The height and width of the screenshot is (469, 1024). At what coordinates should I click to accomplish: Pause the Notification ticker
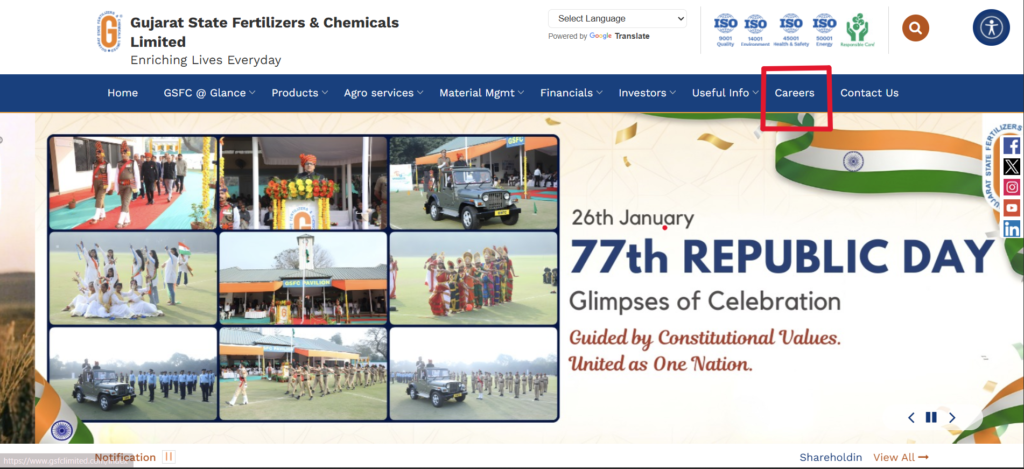pos(168,457)
